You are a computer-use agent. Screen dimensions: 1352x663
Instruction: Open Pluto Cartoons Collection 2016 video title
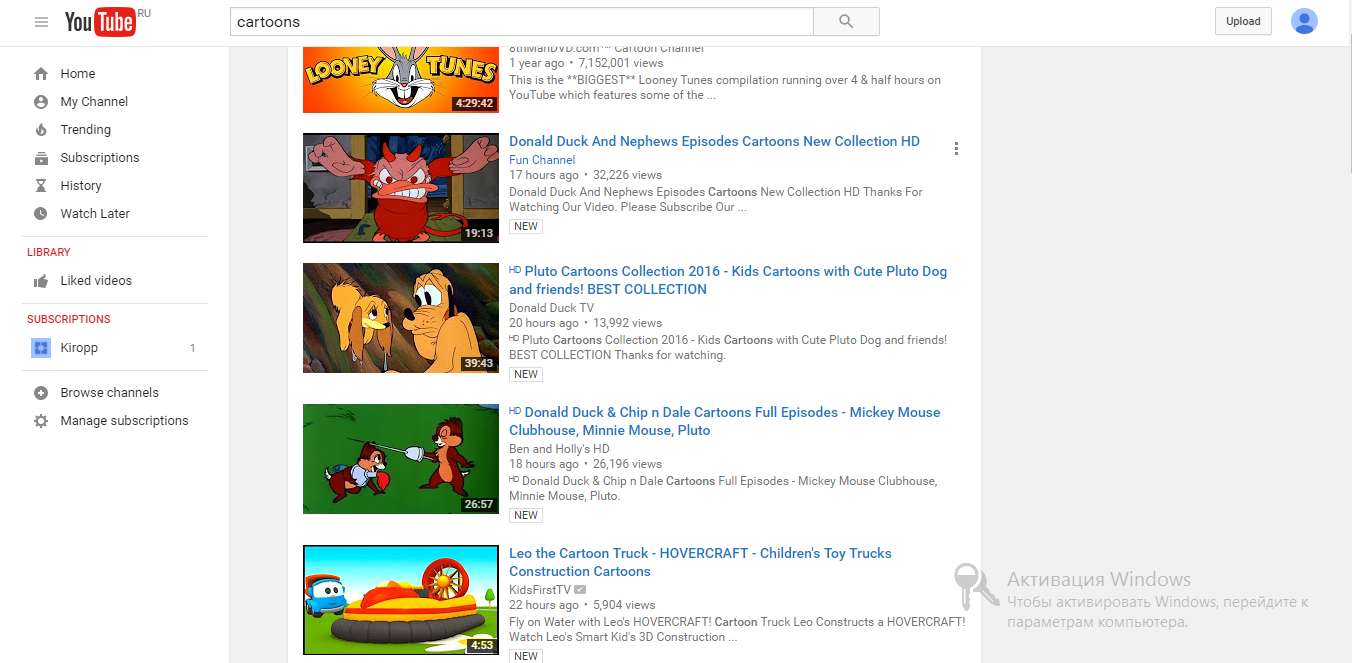click(728, 280)
